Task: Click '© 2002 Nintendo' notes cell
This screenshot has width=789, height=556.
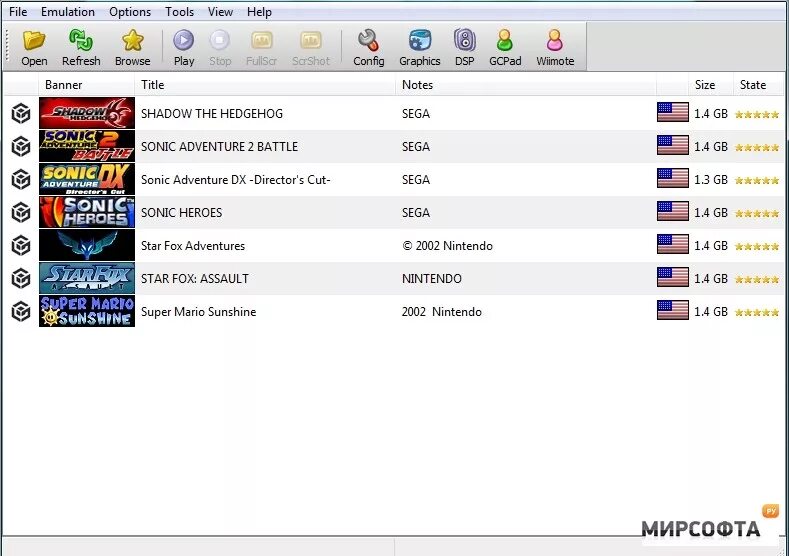Action: 447,246
